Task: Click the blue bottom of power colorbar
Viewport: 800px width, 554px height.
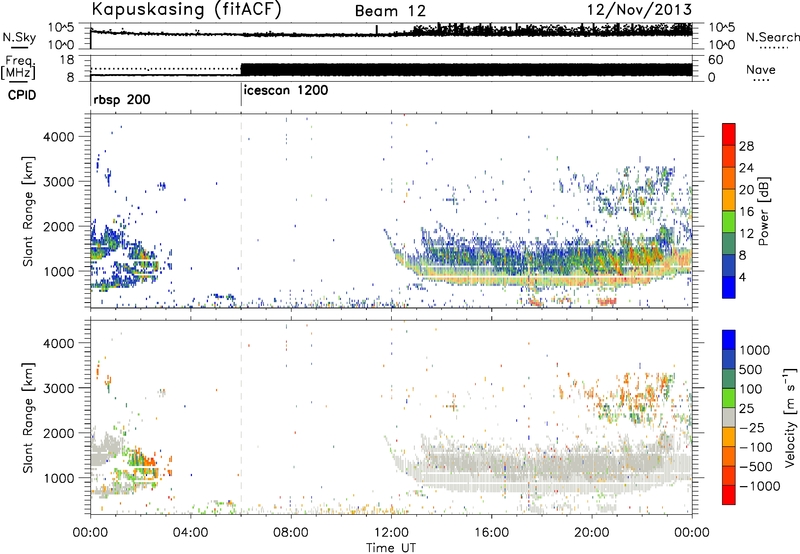Action: pos(729,288)
